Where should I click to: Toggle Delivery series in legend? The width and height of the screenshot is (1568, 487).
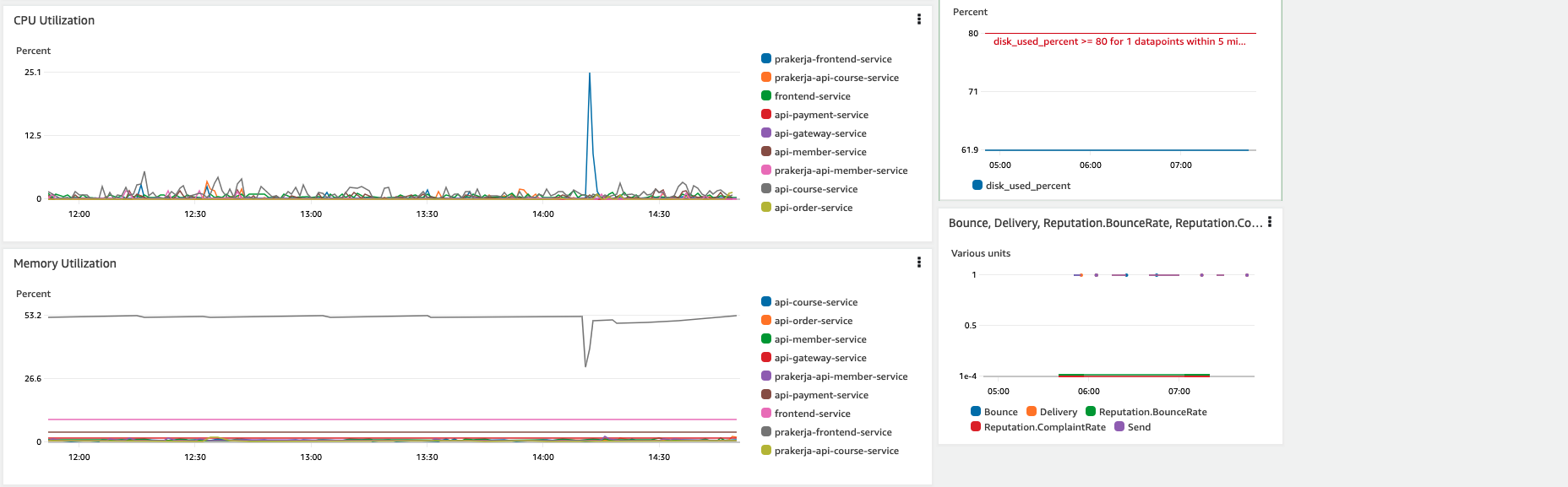tap(1058, 412)
